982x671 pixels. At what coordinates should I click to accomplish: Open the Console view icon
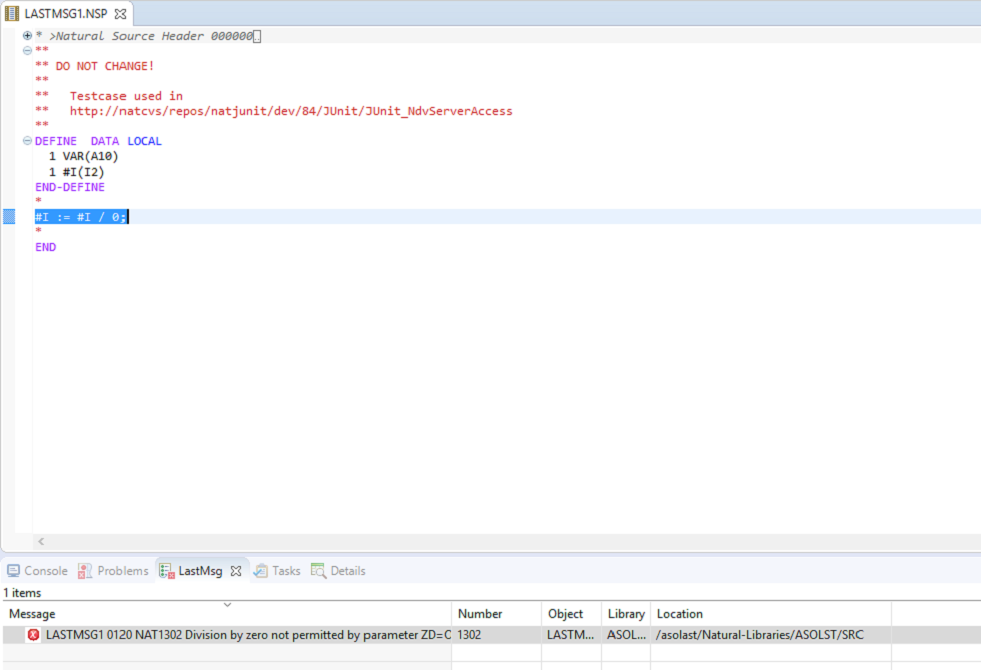(x=13, y=570)
